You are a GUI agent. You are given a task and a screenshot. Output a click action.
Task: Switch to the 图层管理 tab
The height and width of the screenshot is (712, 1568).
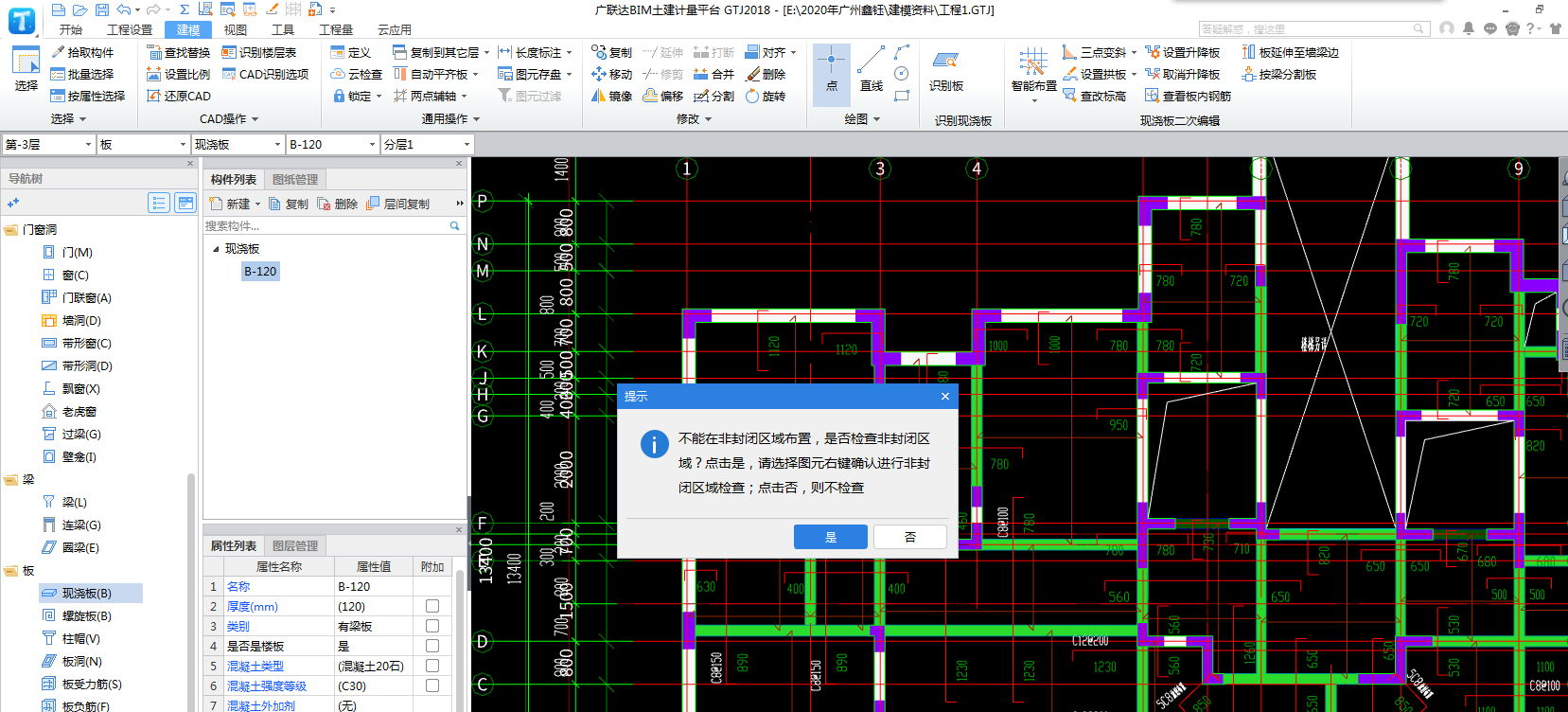(295, 546)
